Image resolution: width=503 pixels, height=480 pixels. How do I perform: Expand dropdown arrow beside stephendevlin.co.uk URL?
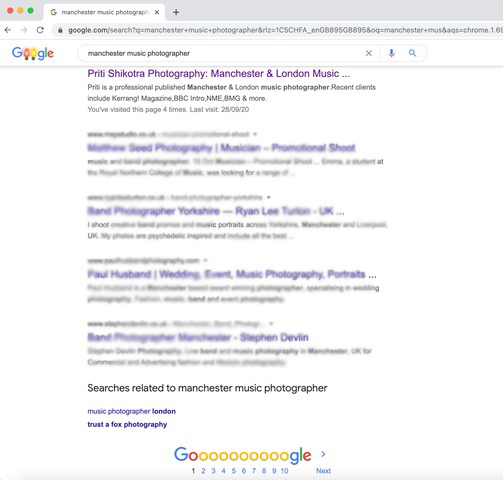[x=271, y=324]
